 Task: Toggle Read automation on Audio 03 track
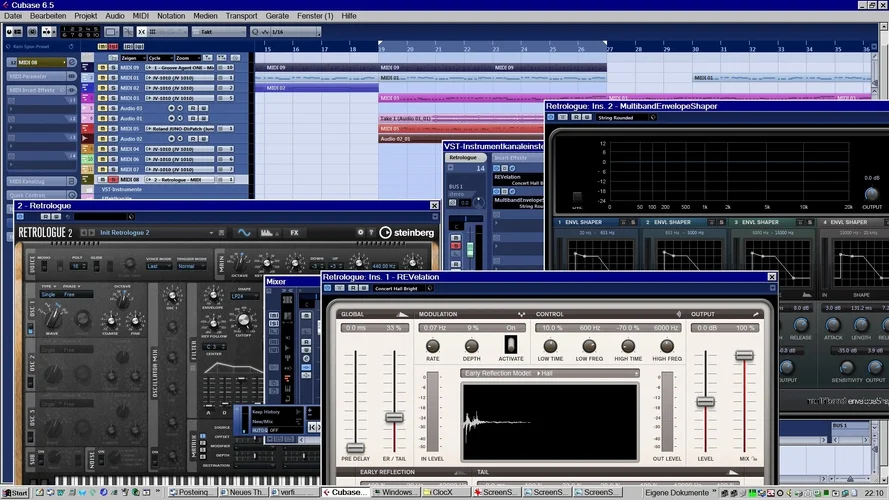coord(193,108)
